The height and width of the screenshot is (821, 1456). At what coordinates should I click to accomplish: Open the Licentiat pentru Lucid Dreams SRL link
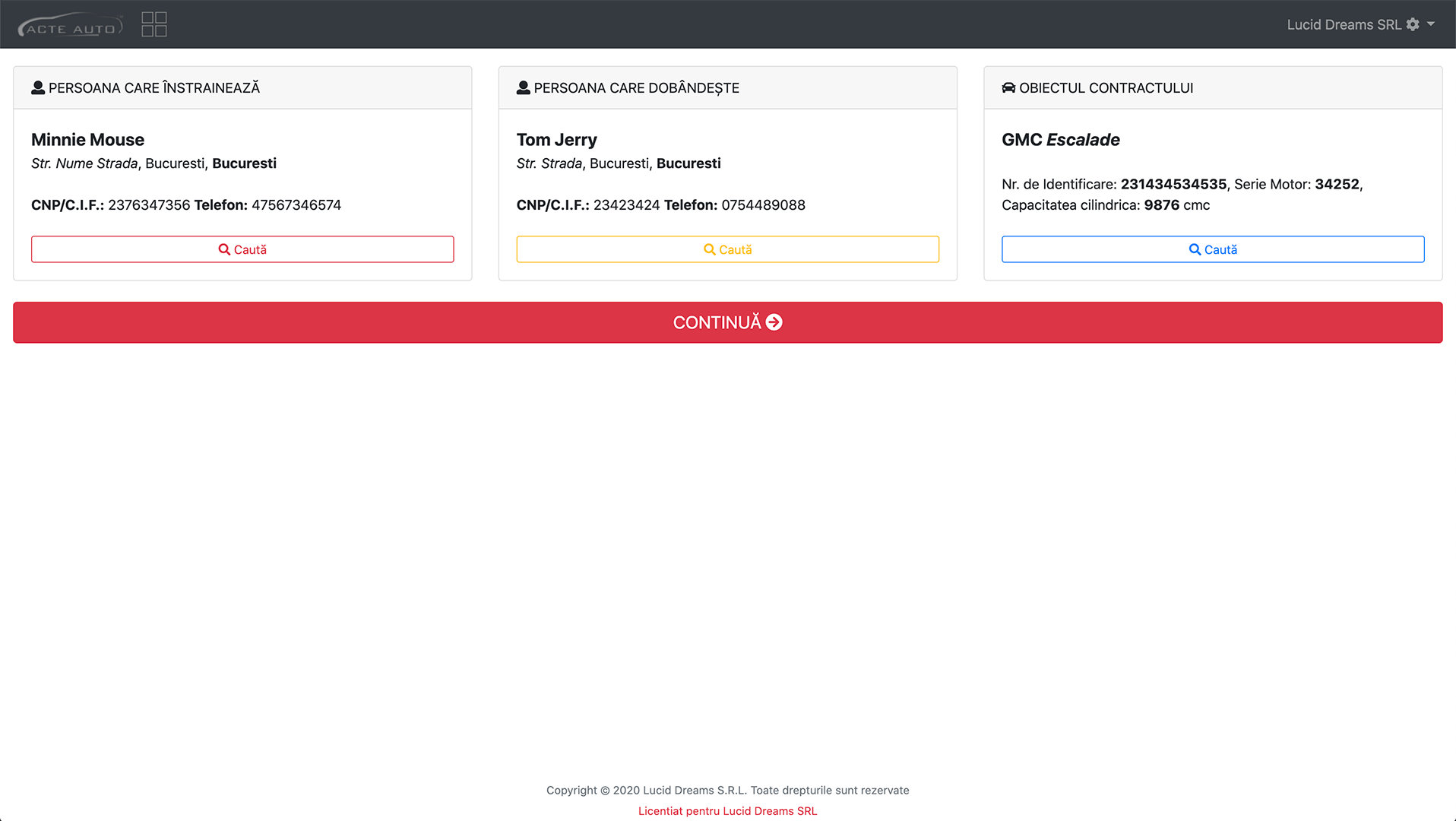tap(728, 811)
